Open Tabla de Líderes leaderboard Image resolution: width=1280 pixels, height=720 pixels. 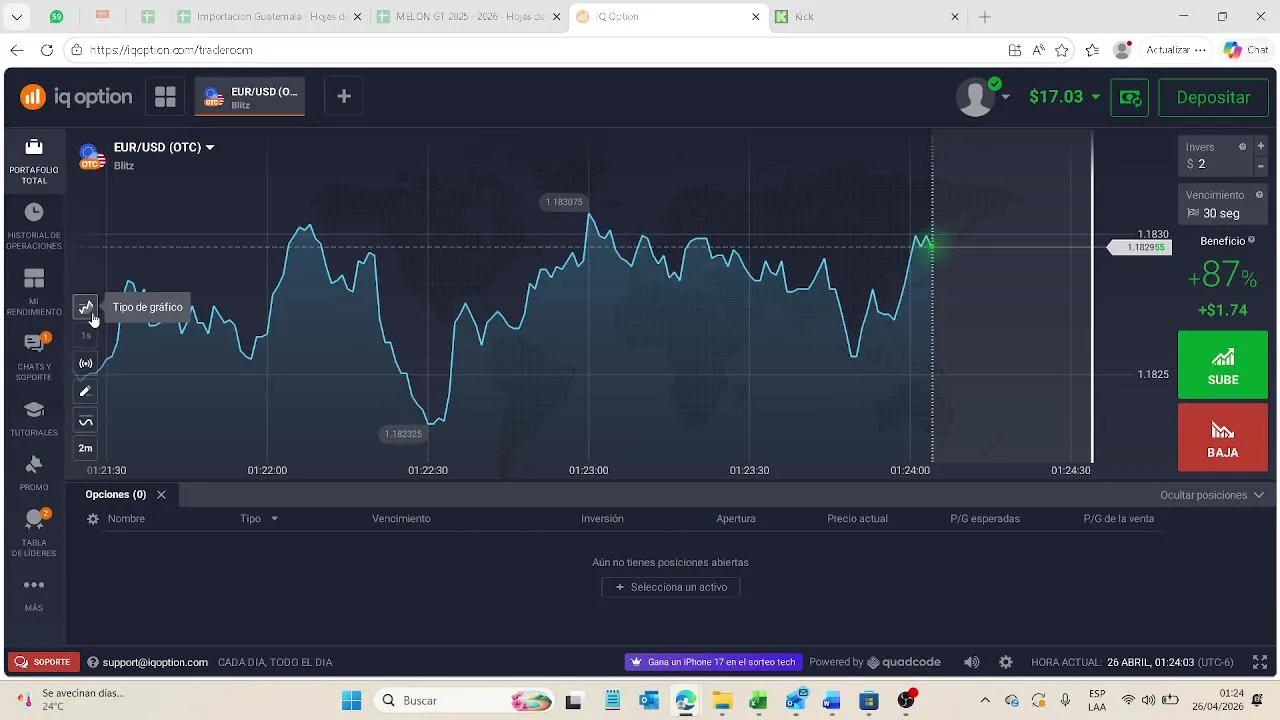coord(34,533)
